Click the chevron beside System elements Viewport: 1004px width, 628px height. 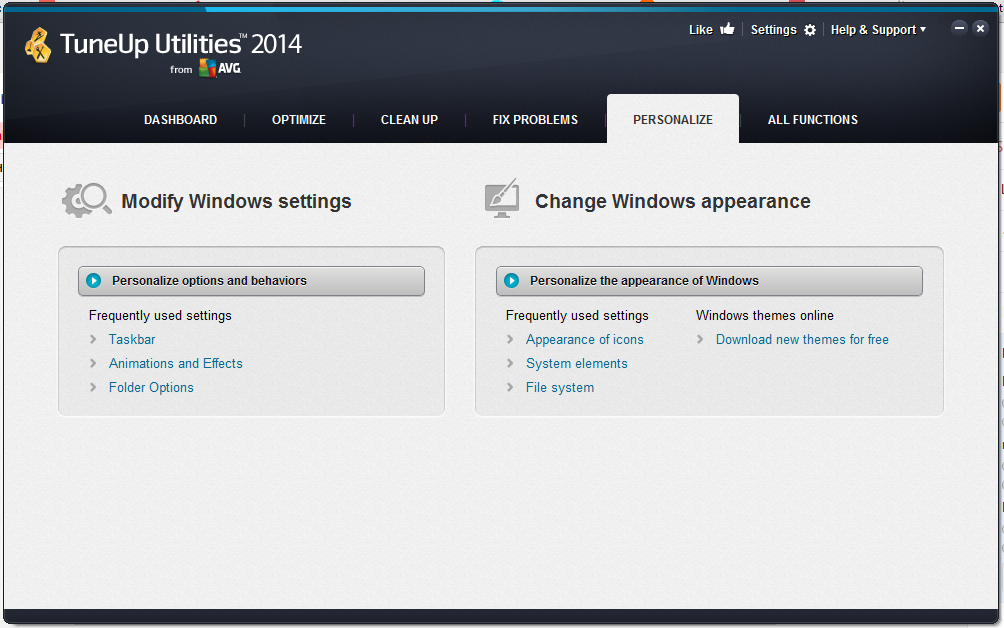[x=510, y=364]
